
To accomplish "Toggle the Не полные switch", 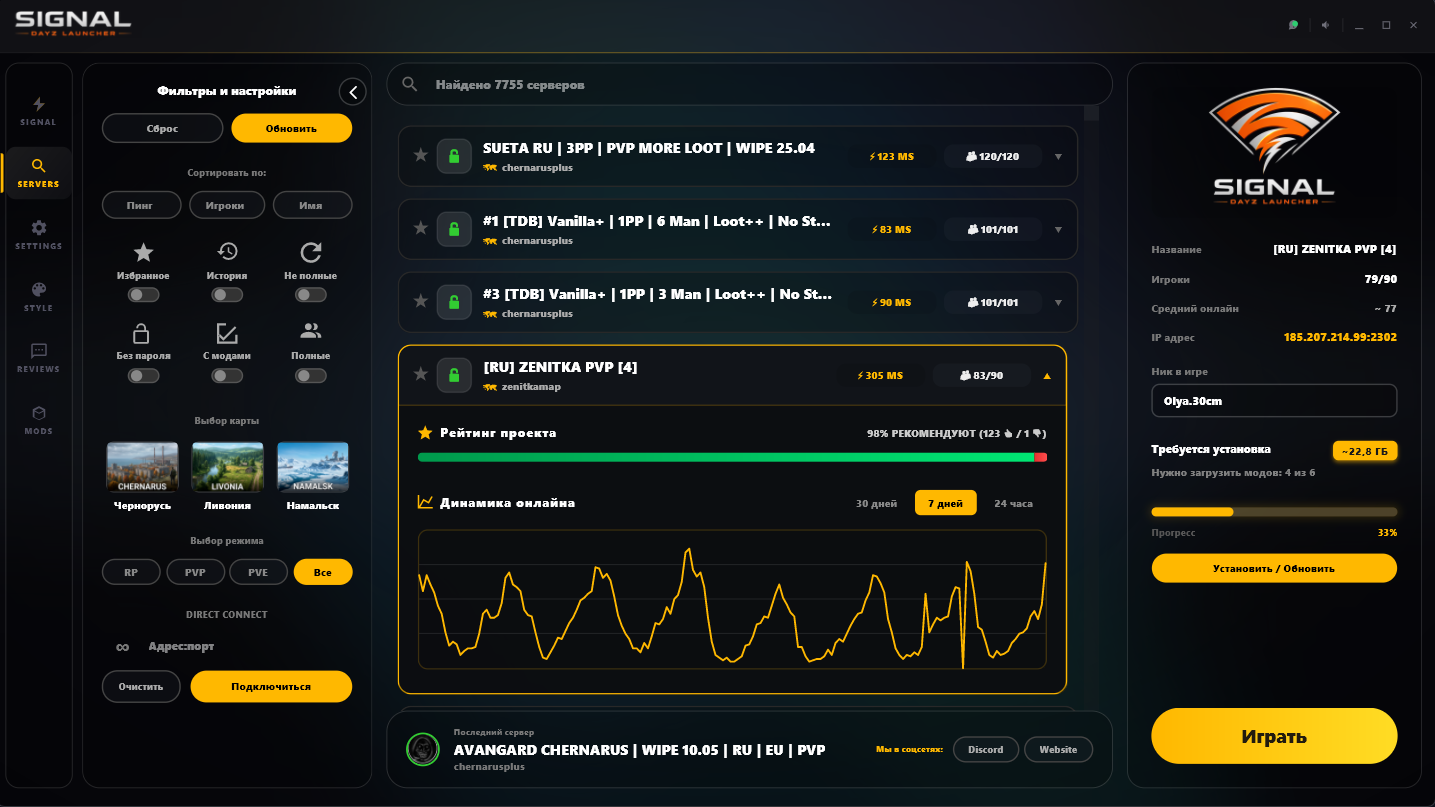I will 311,295.
